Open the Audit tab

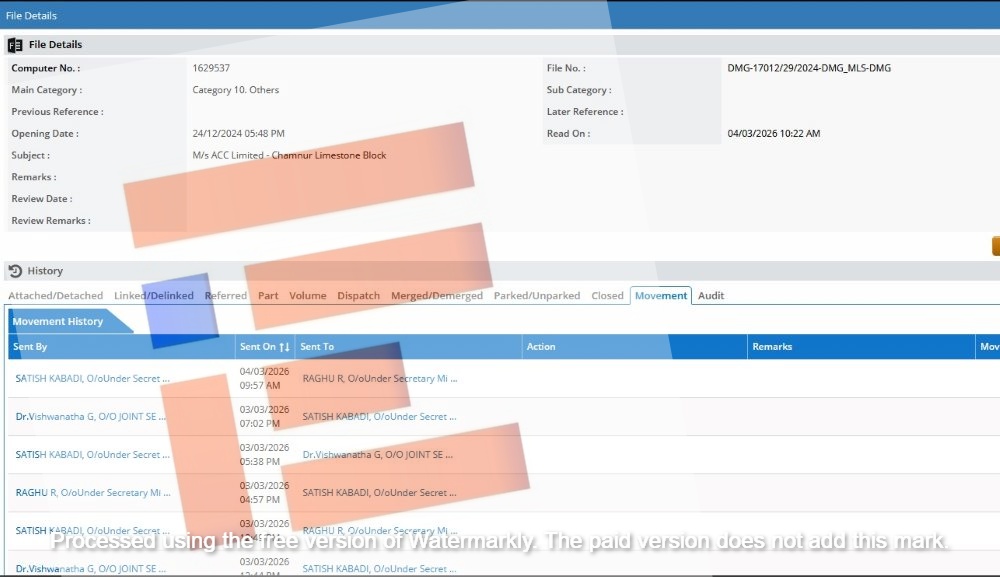tap(711, 296)
